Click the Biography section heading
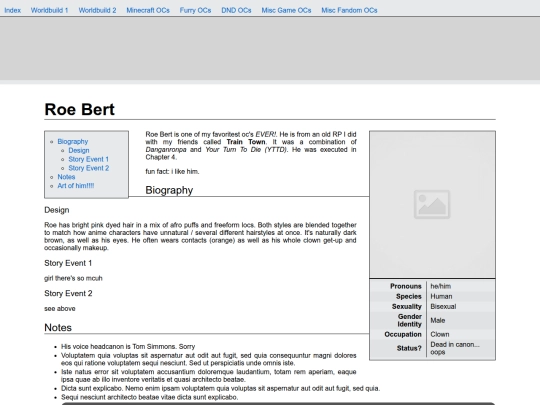 point(169,190)
